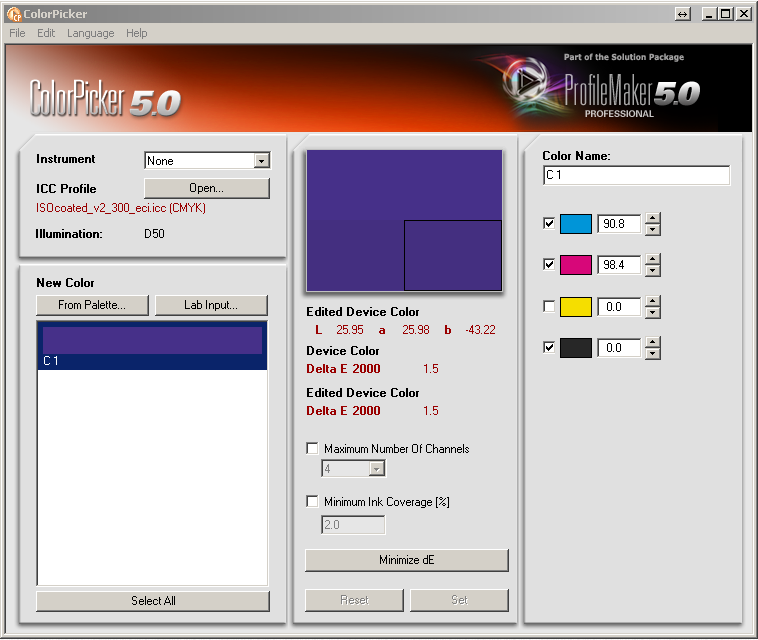Click the Color Name input field
Image resolution: width=758 pixels, height=640 pixels.
[636, 175]
